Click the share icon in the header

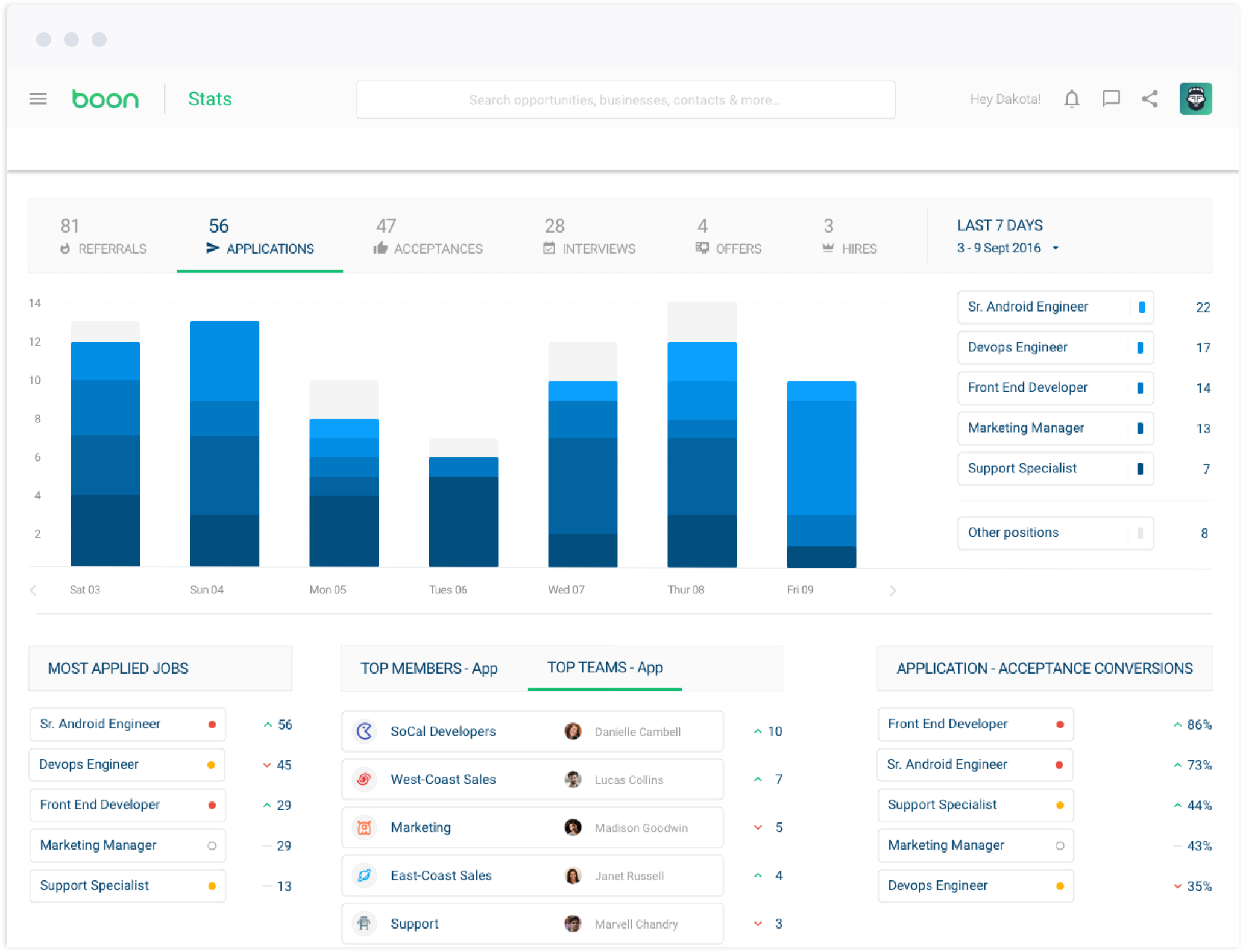[1150, 99]
